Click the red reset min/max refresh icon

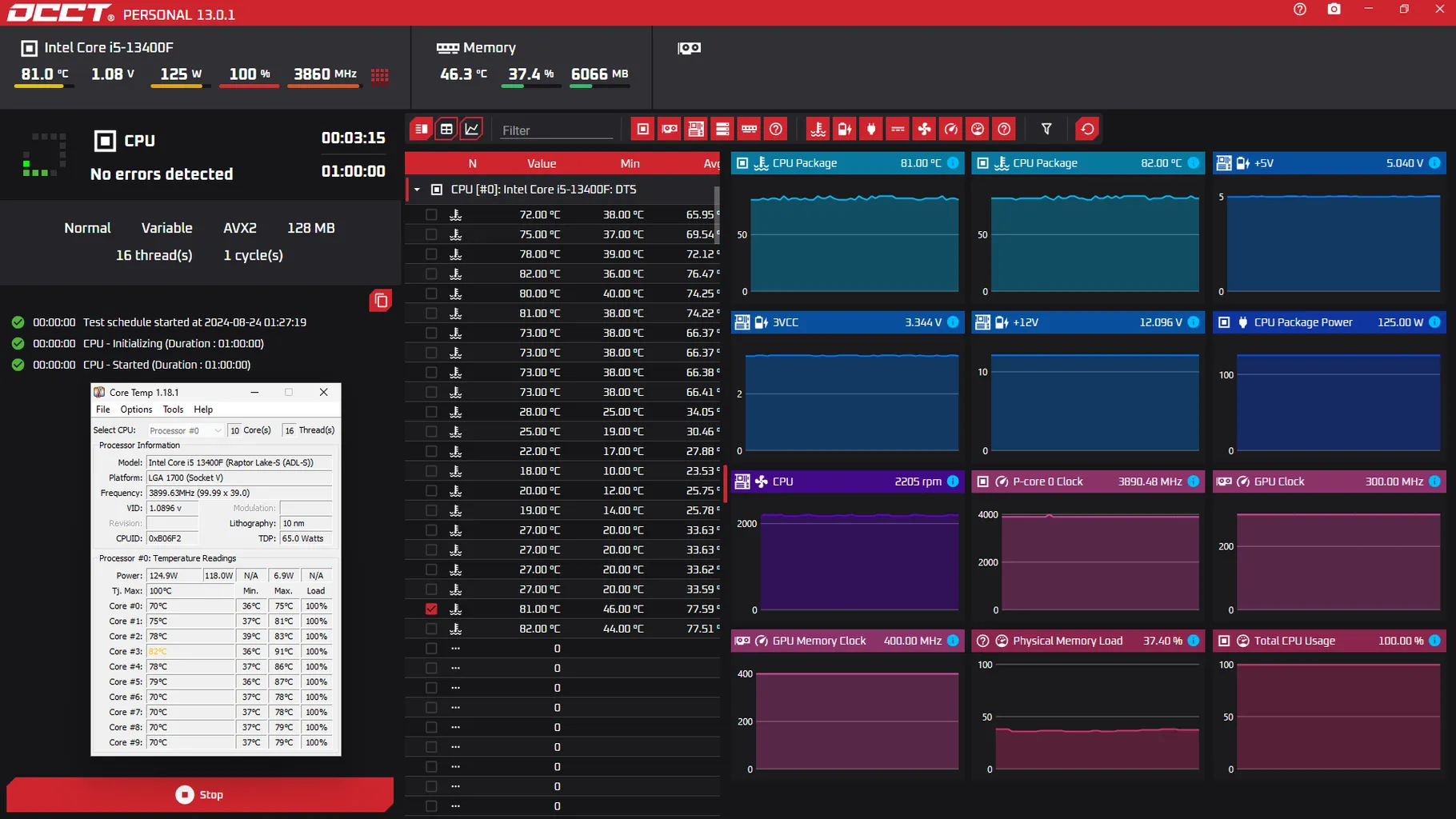(x=1087, y=129)
